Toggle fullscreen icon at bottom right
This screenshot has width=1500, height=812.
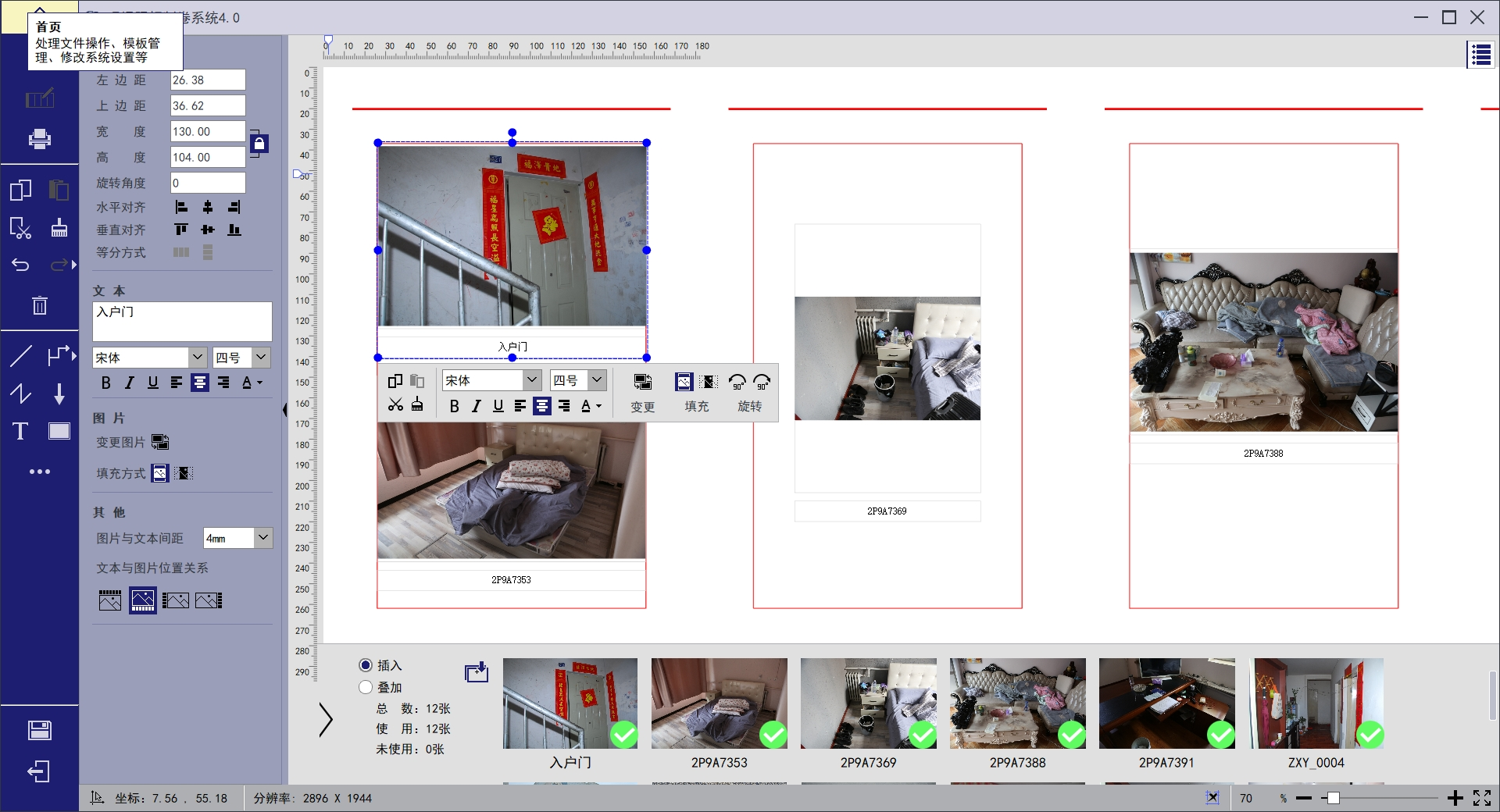point(1482,798)
